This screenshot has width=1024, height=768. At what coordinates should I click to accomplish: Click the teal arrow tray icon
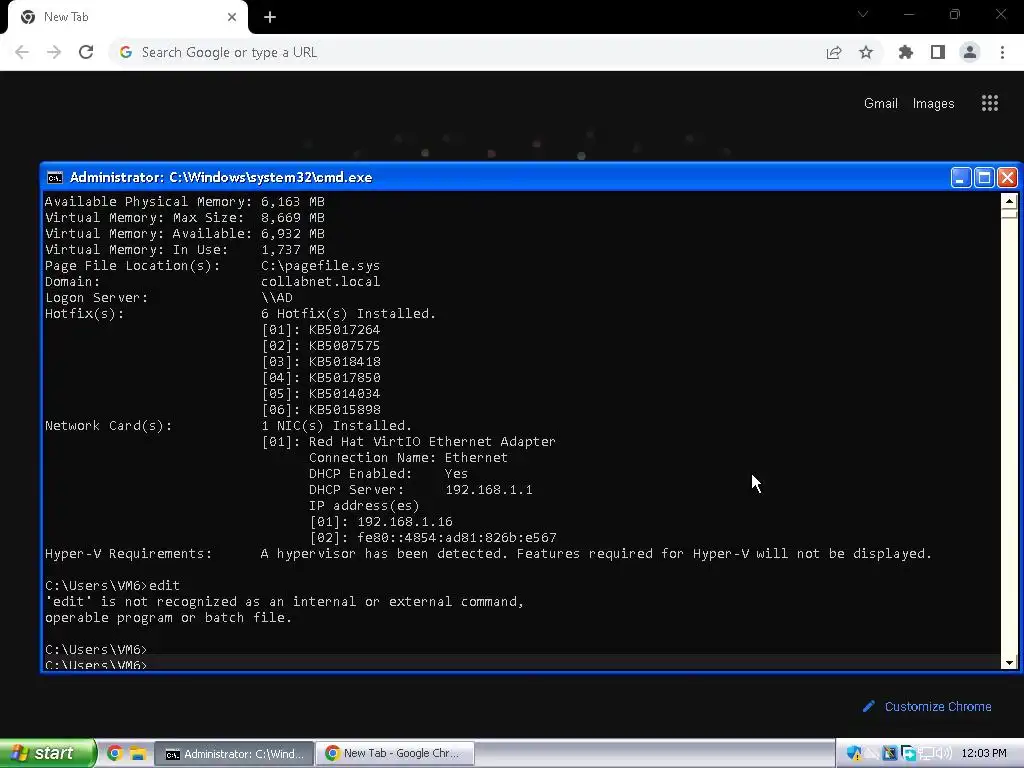tap(908, 753)
